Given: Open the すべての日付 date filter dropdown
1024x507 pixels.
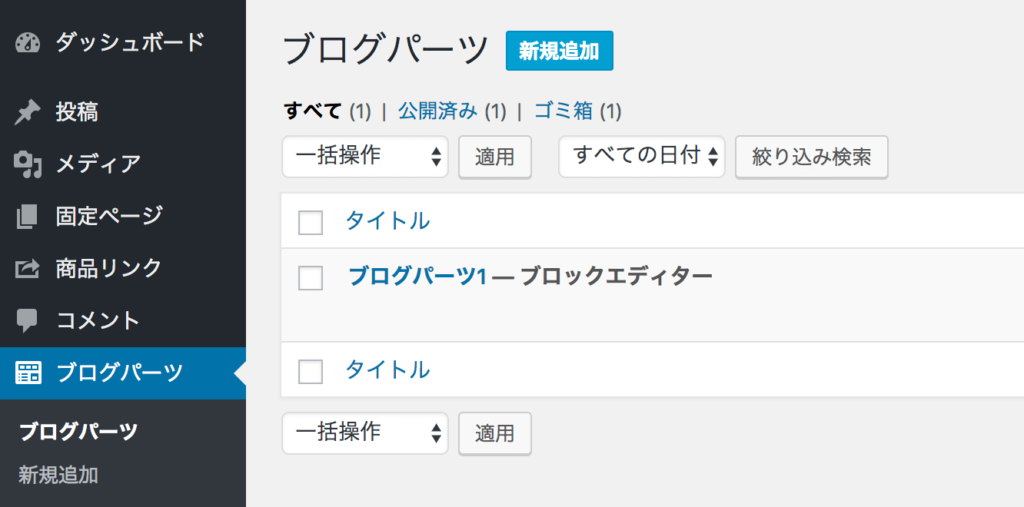Looking at the screenshot, I should click(642, 157).
